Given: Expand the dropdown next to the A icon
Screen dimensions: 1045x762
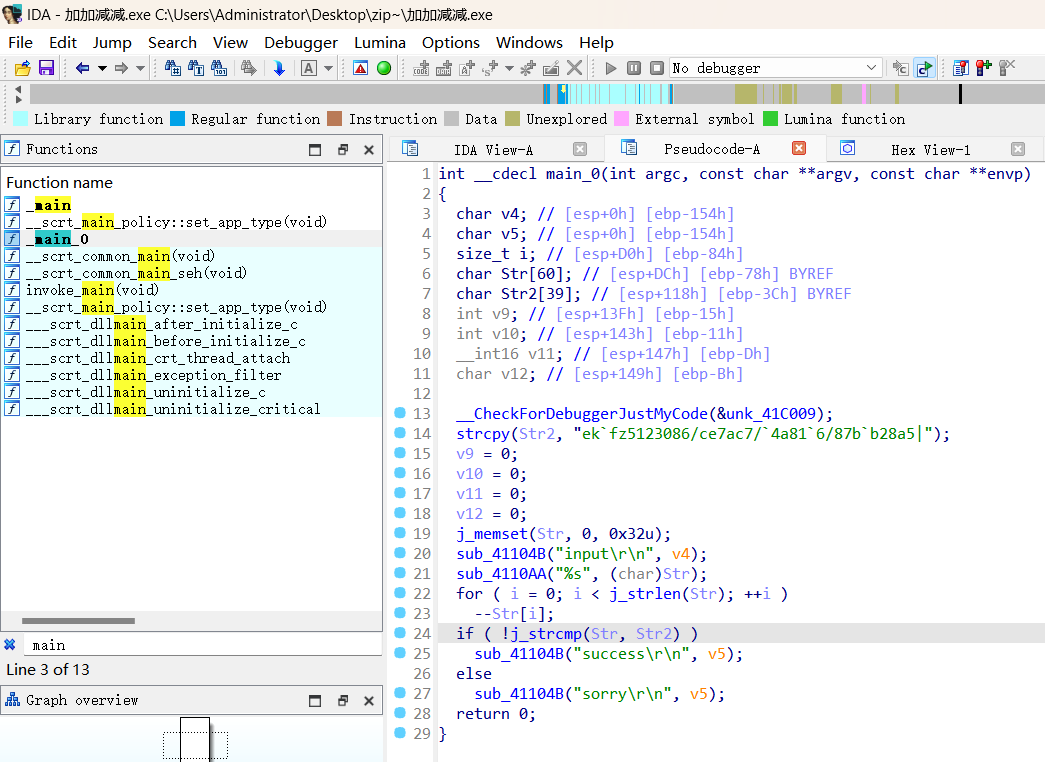Looking at the screenshot, I should tap(328, 68).
